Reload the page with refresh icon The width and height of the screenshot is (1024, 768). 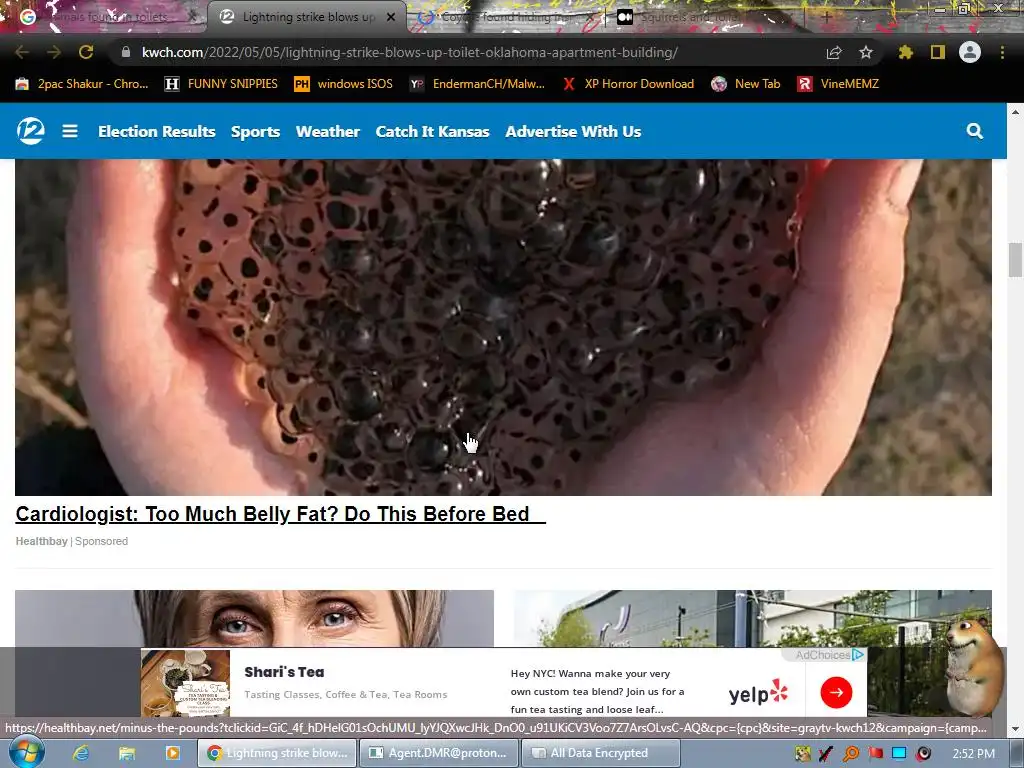click(x=86, y=52)
